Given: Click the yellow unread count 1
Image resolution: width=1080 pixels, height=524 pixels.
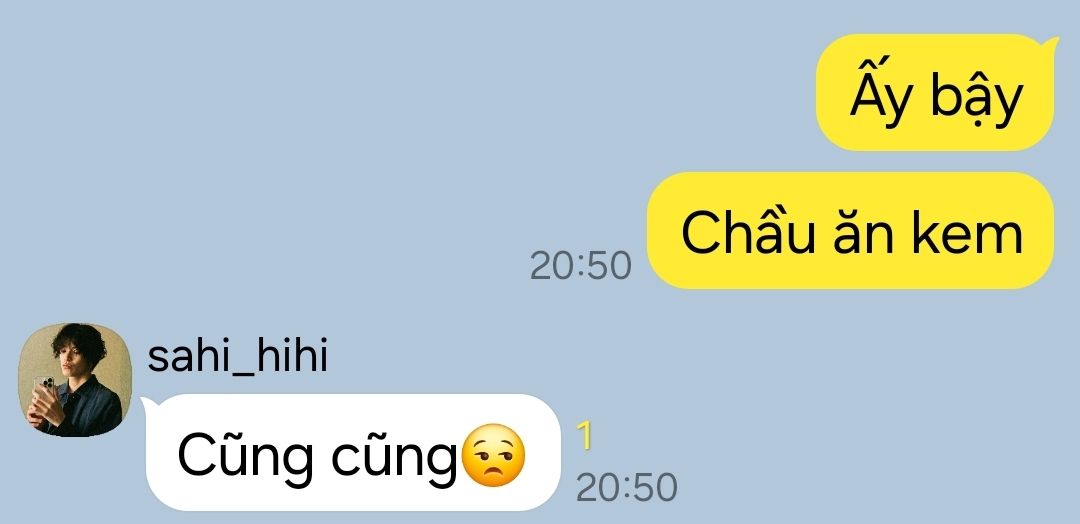Looking at the screenshot, I should [583, 436].
